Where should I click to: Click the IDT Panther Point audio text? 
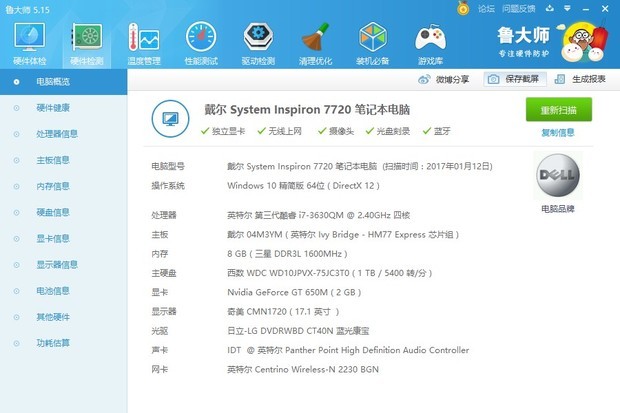pos(348,350)
